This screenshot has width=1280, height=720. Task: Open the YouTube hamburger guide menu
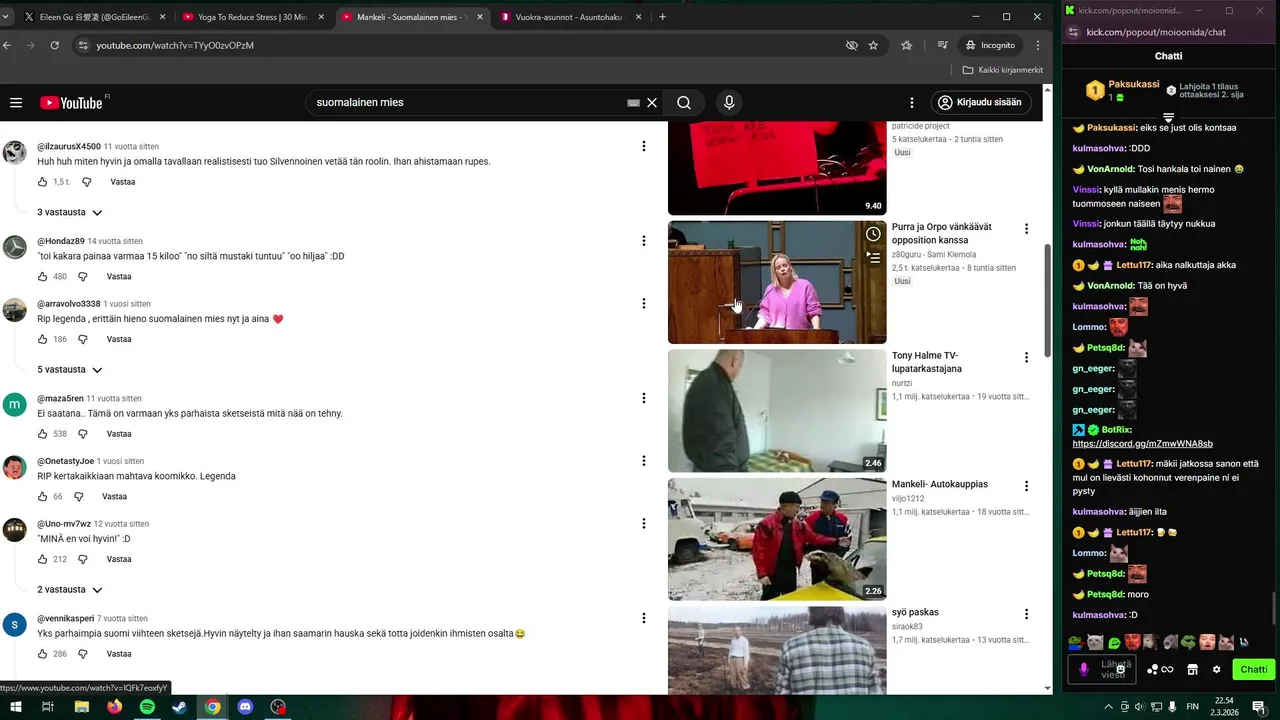pos(16,102)
